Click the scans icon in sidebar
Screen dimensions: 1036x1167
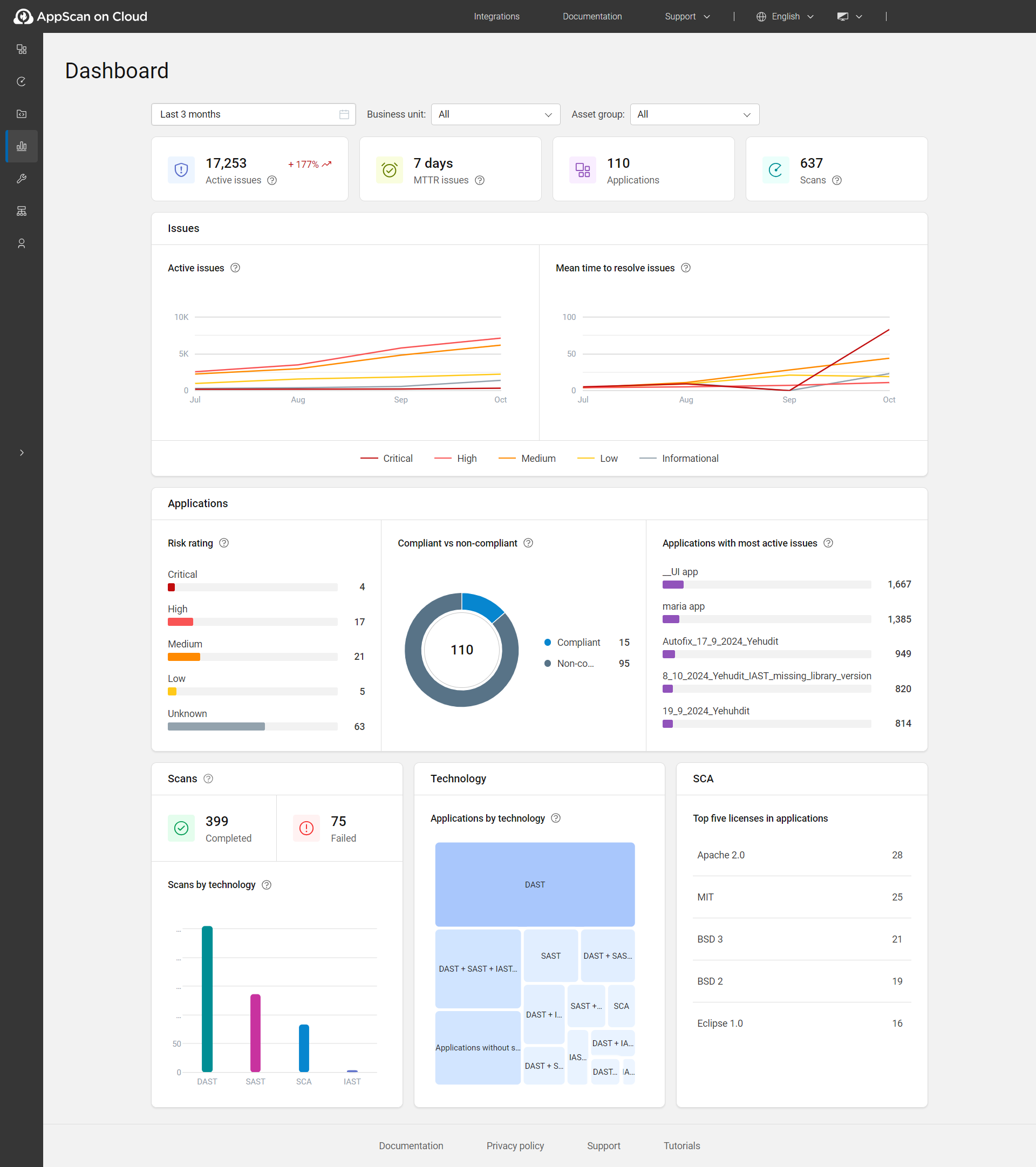click(22, 81)
